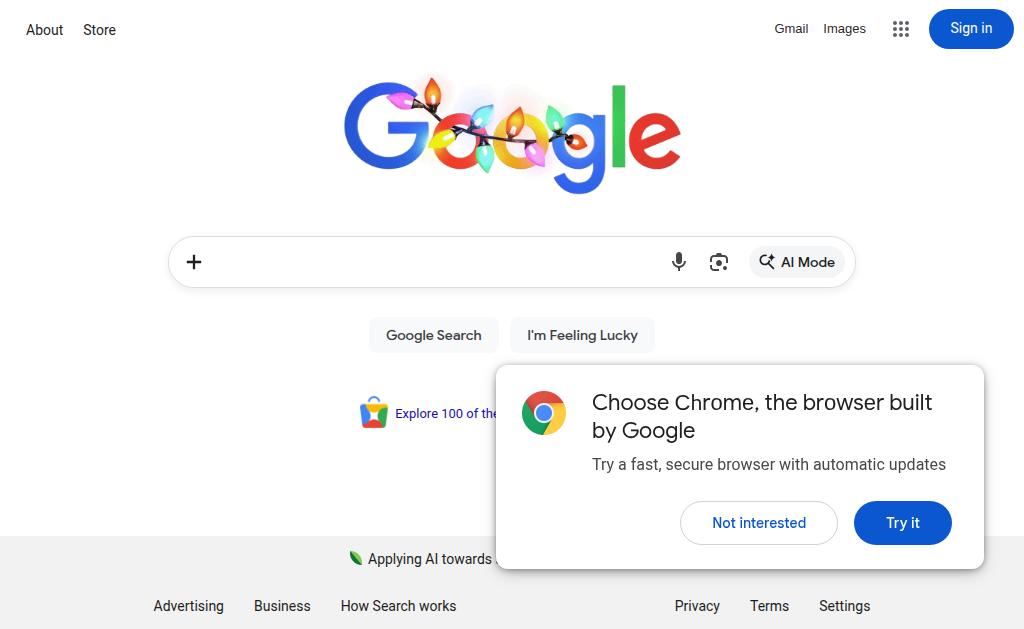The height and width of the screenshot is (629, 1024).
Task: Click the holiday lights Google doodle
Action: (512, 135)
